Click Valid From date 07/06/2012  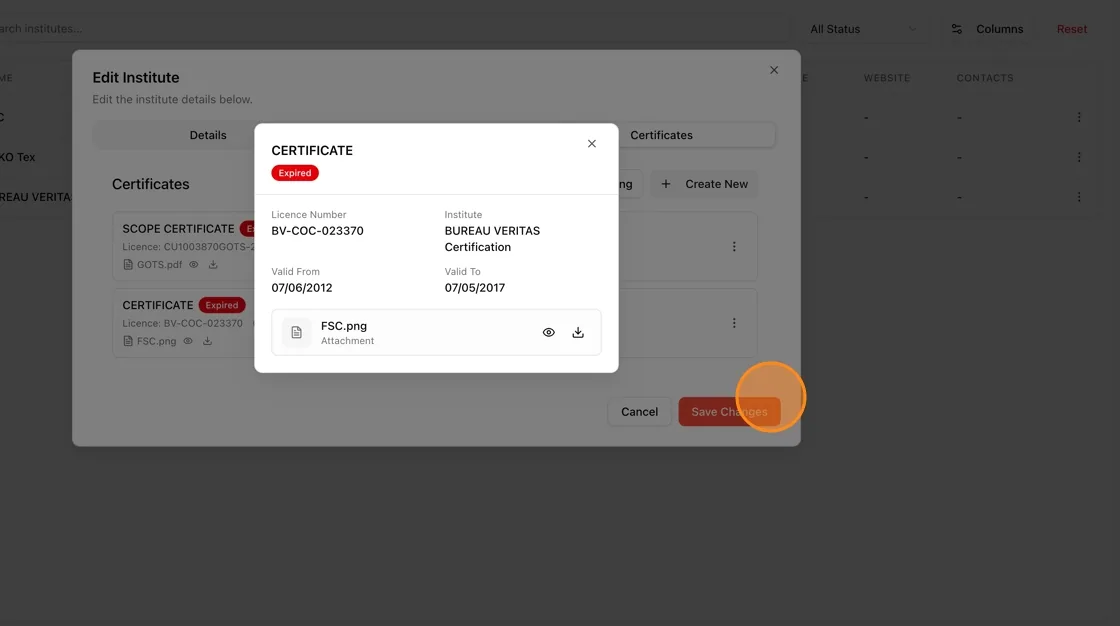(301, 288)
